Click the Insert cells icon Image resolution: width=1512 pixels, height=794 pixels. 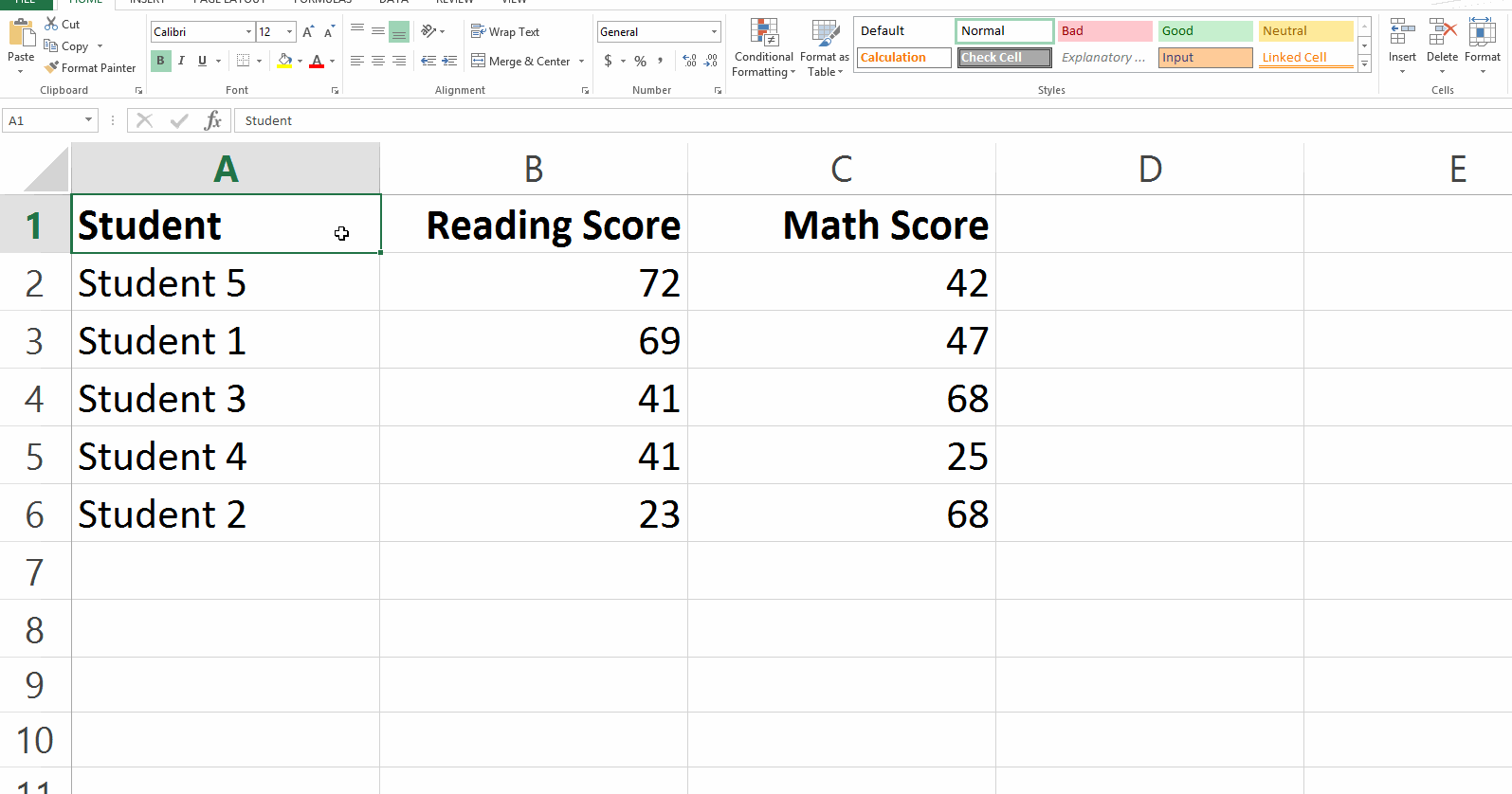pyautogui.click(x=1402, y=33)
